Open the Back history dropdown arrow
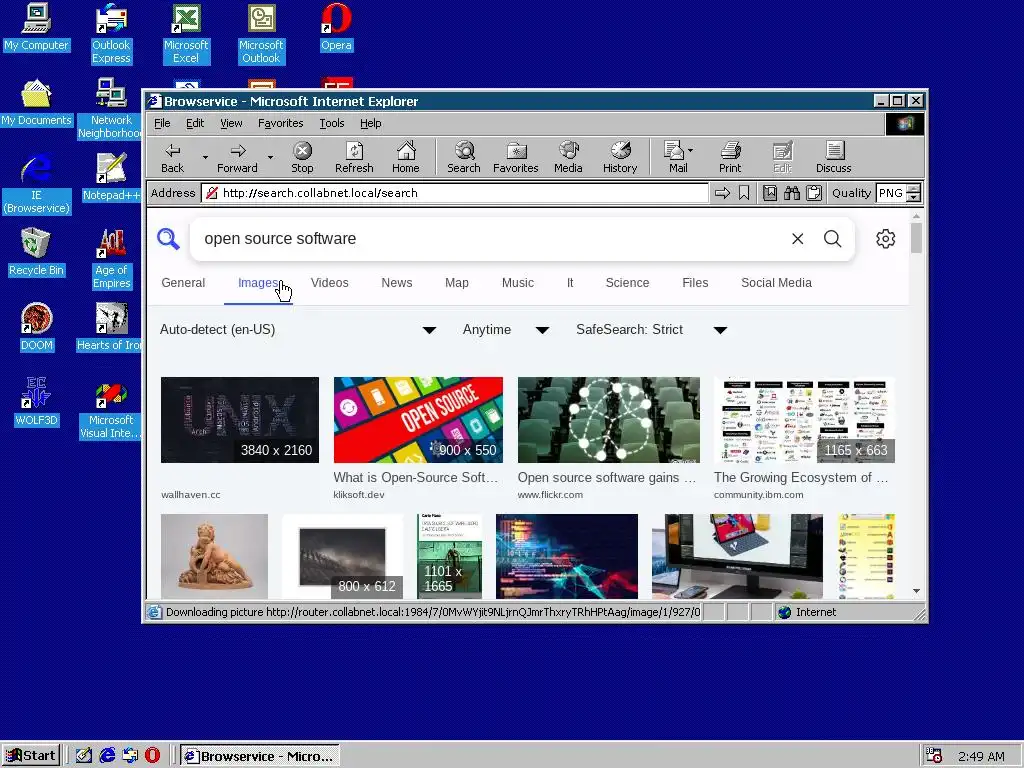The height and width of the screenshot is (768, 1024). point(205,157)
